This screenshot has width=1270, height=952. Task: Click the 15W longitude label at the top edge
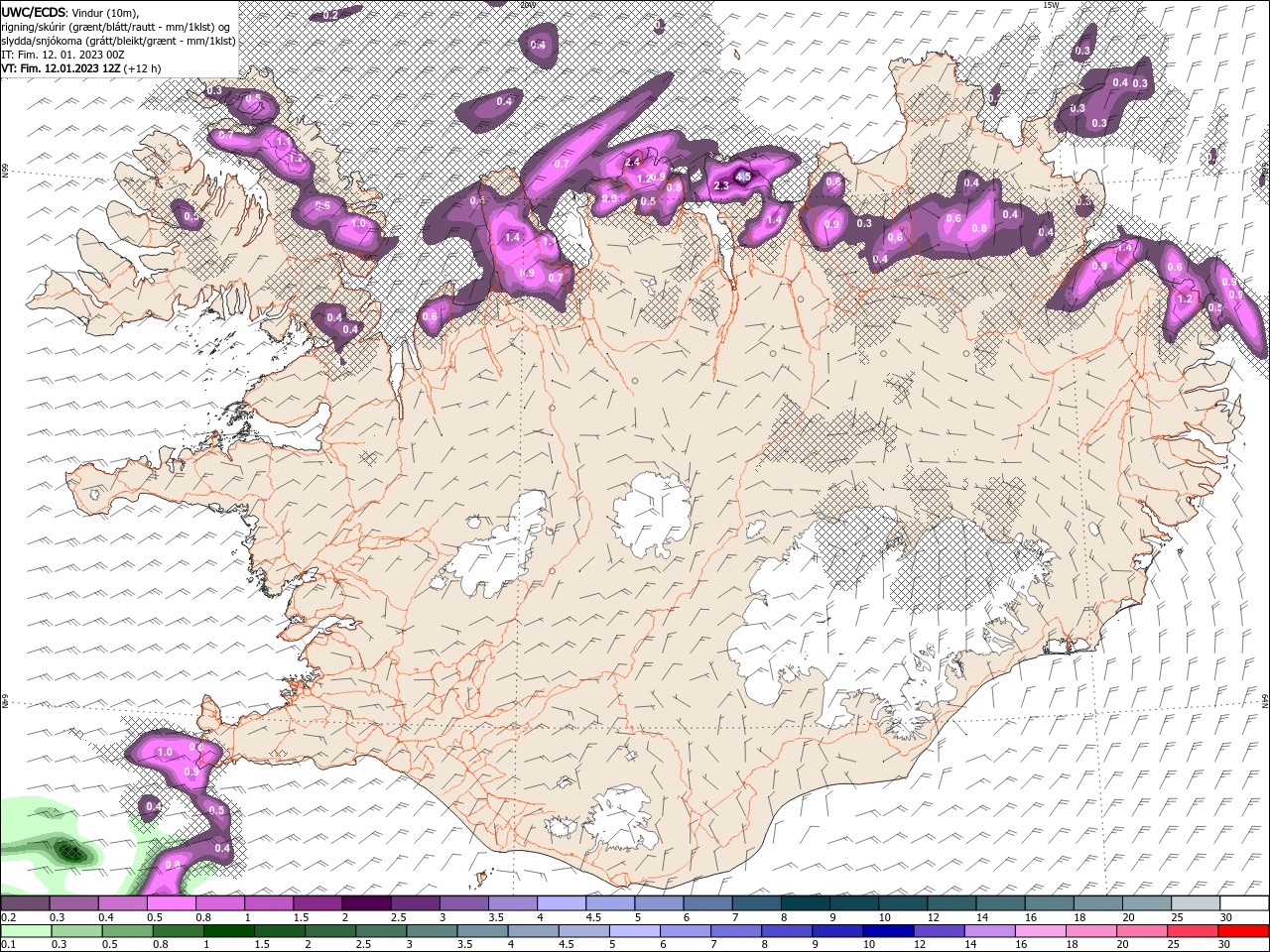(x=1051, y=5)
